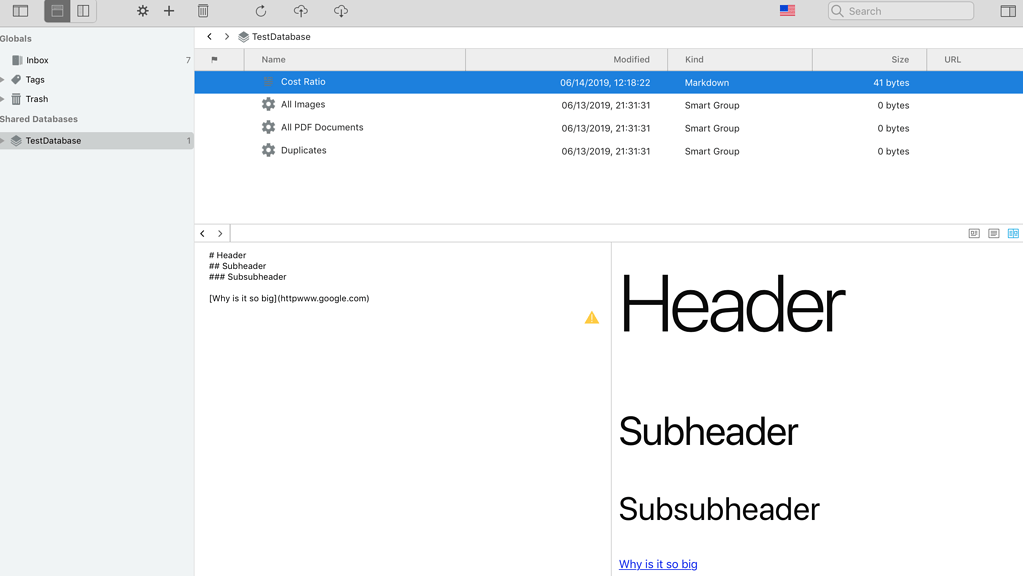Sort the list by the Modified column
The image size is (1023, 576).
click(x=566, y=60)
